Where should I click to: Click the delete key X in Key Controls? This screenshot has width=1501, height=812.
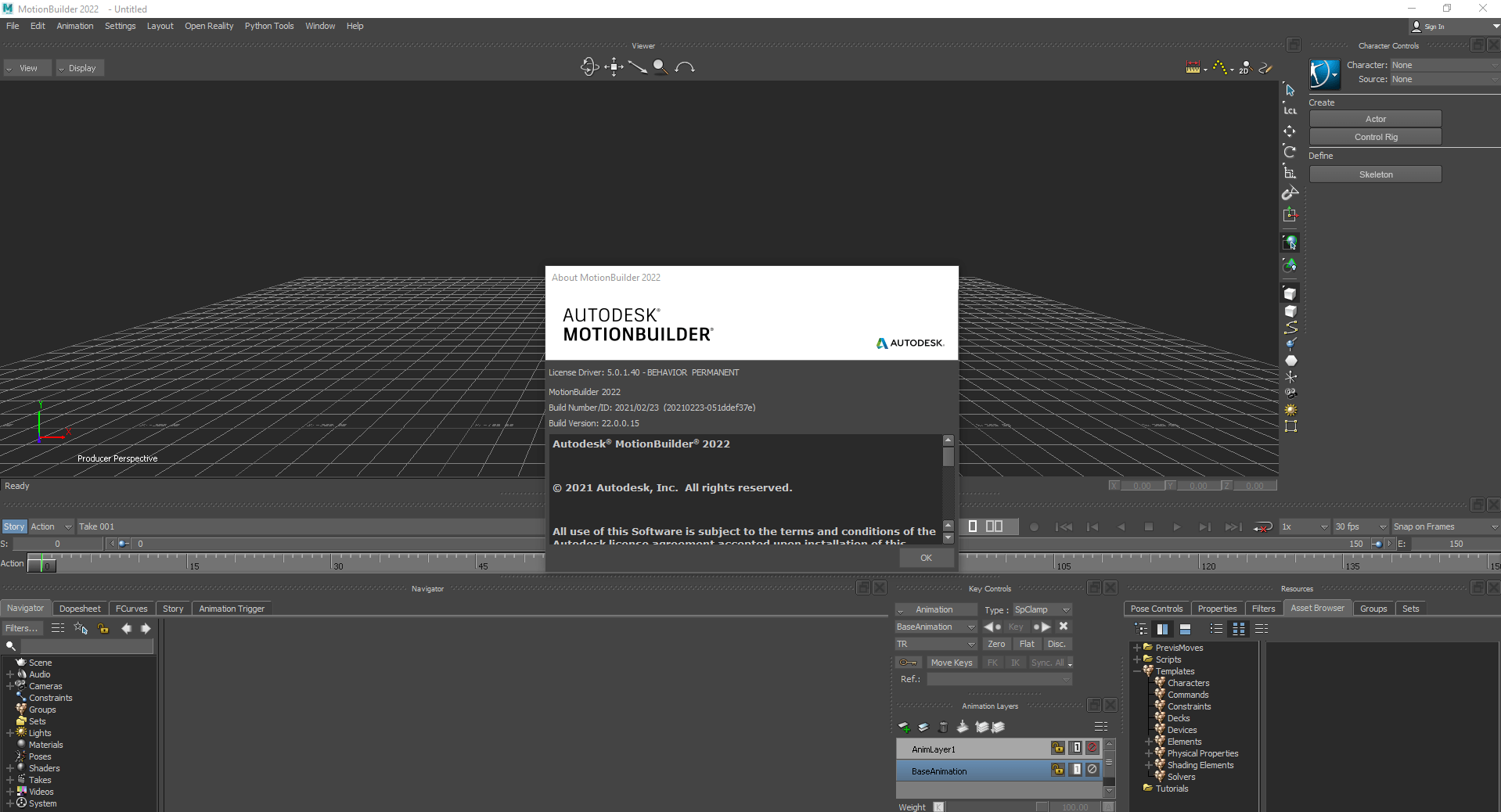pos(1064,627)
